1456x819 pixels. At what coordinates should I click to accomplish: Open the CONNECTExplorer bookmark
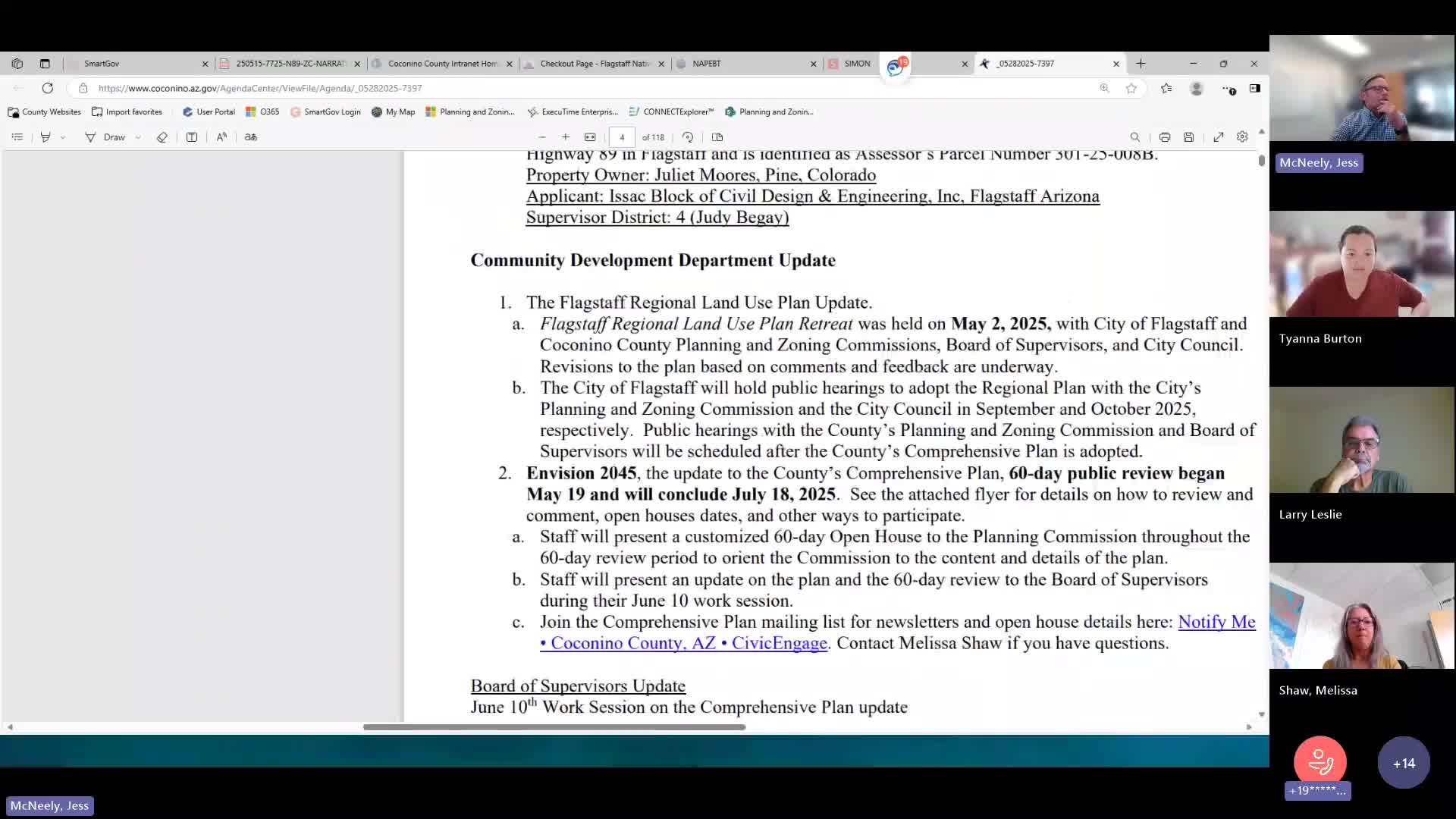point(671,111)
